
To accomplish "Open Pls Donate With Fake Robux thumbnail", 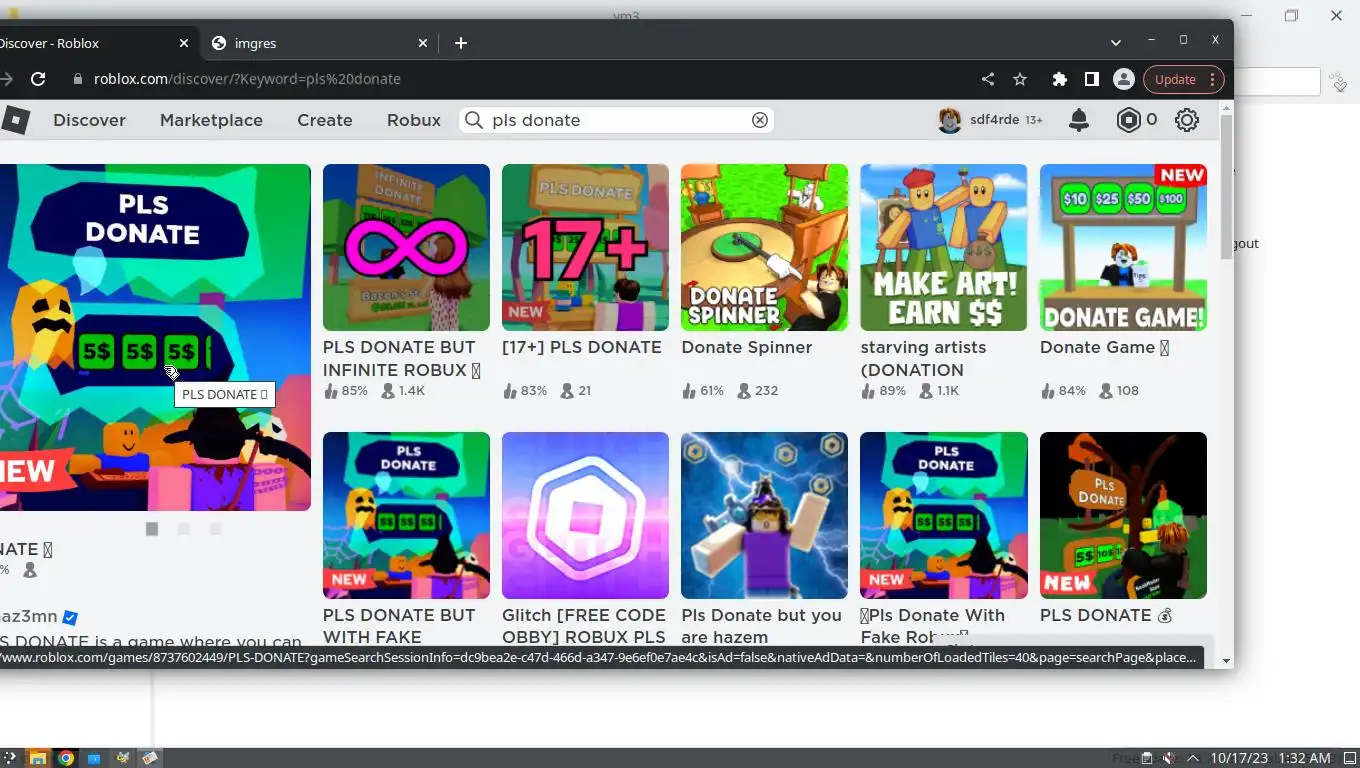I will click(943, 515).
